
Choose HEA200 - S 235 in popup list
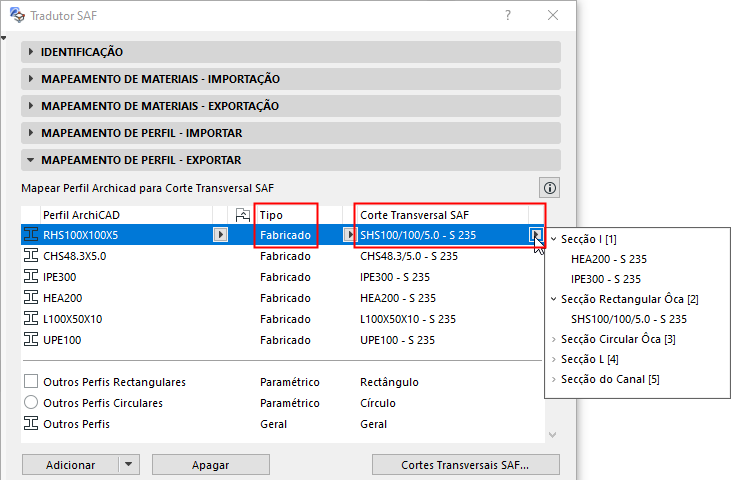point(609,259)
